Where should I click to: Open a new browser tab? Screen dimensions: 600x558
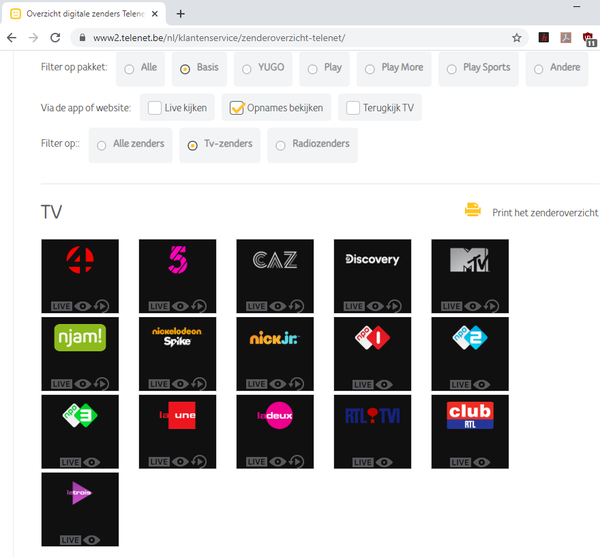point(181,14)
